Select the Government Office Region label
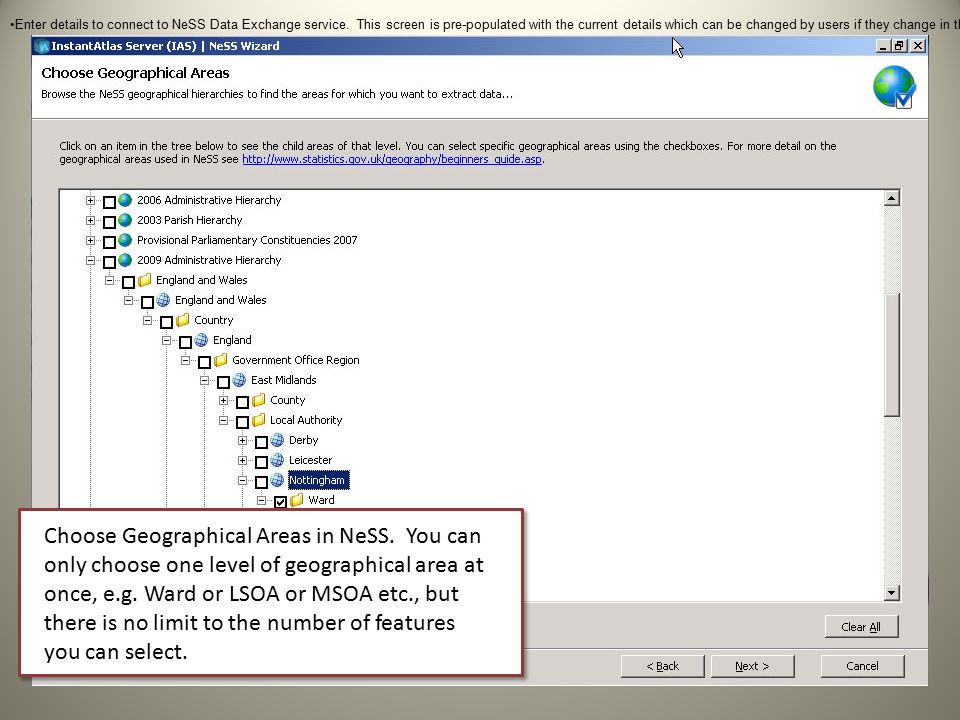This screenshot has width=960, height=720. tap(296, 360)
